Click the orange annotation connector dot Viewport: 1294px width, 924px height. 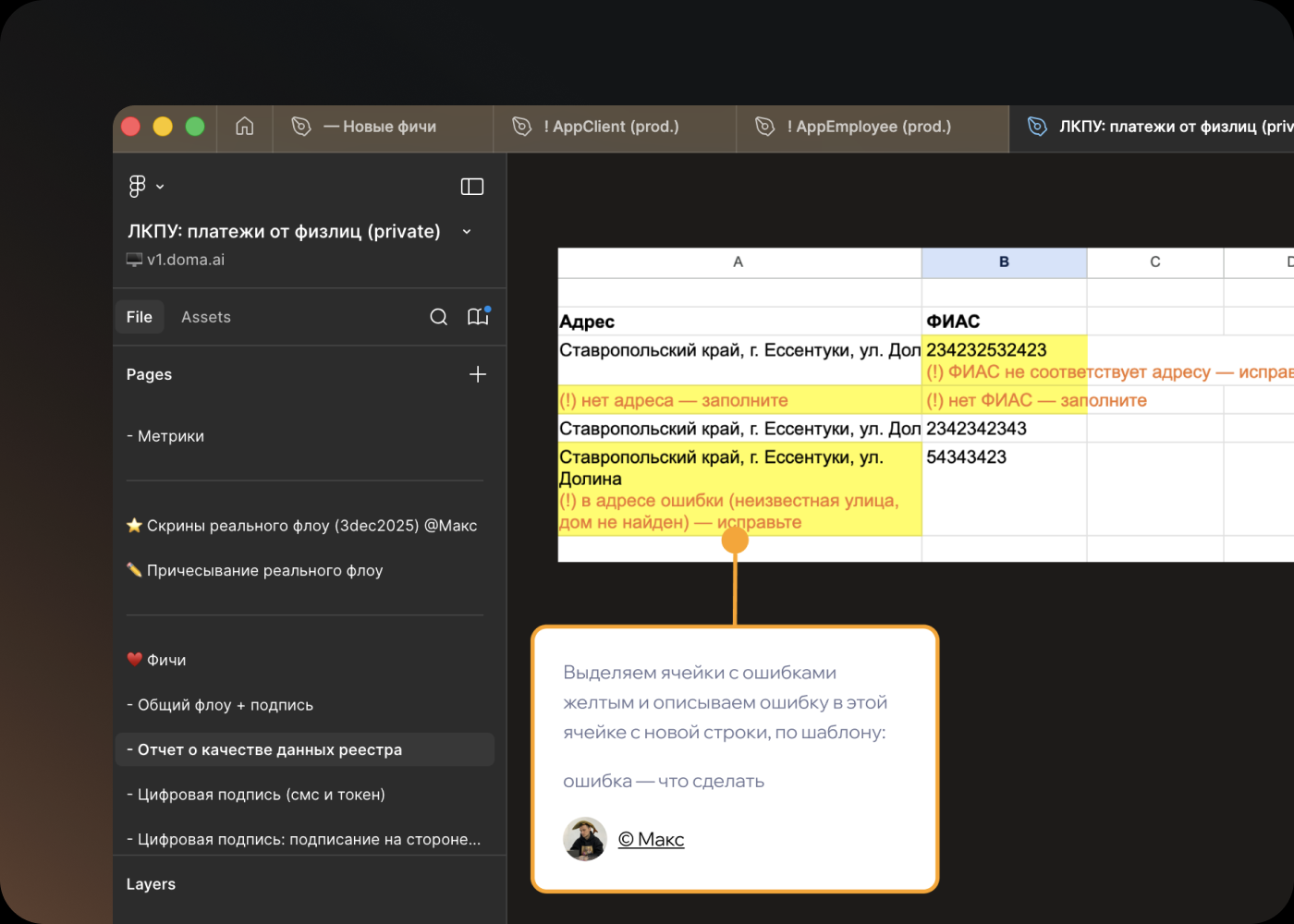point(735,540)
